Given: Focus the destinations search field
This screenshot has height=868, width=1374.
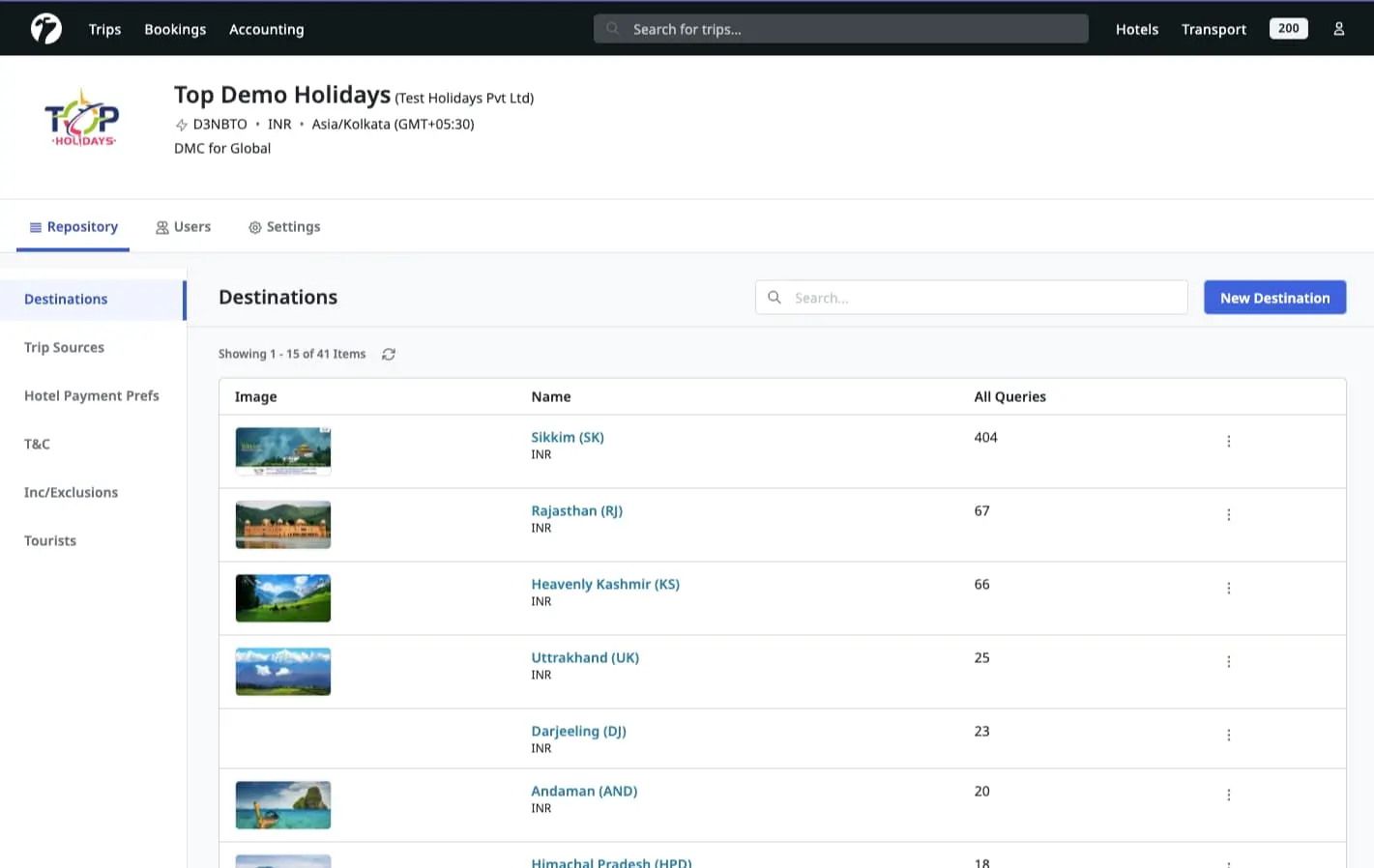Looking at the screenshot, I should (x=971, y=298).
